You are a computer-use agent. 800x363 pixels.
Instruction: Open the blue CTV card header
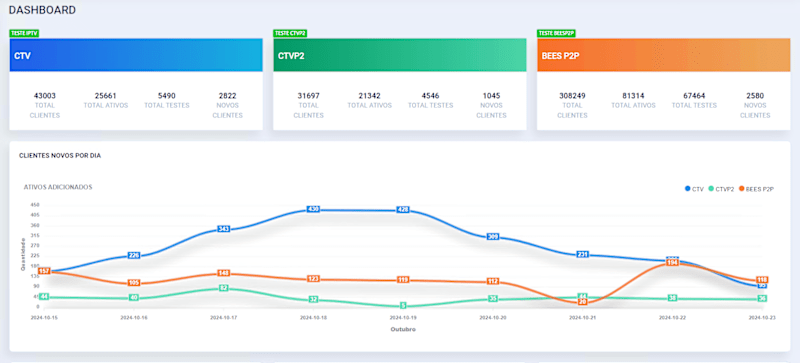[x=136, y=55]
